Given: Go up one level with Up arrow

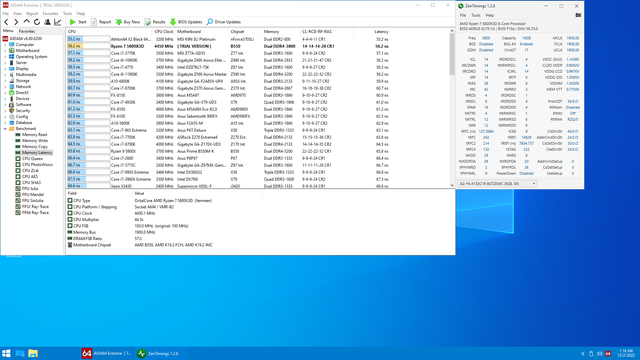Looking at the screenshot, I should pos(27,22).
